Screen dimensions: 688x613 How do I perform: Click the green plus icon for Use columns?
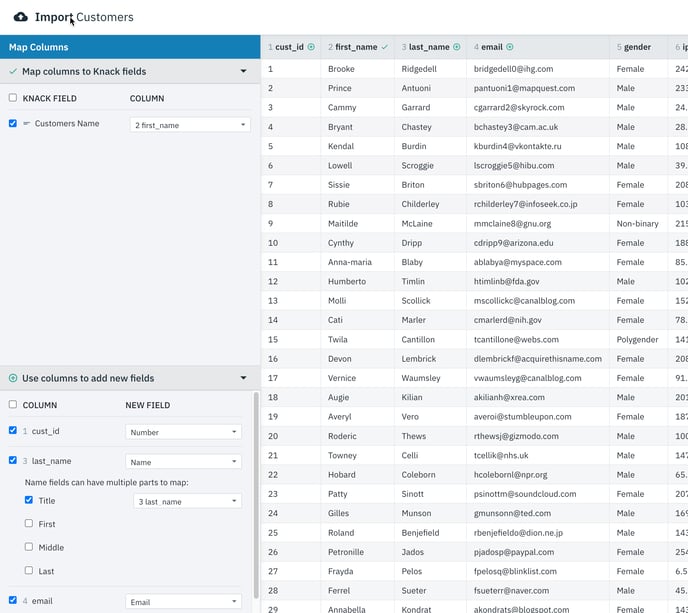pos(13,378)
